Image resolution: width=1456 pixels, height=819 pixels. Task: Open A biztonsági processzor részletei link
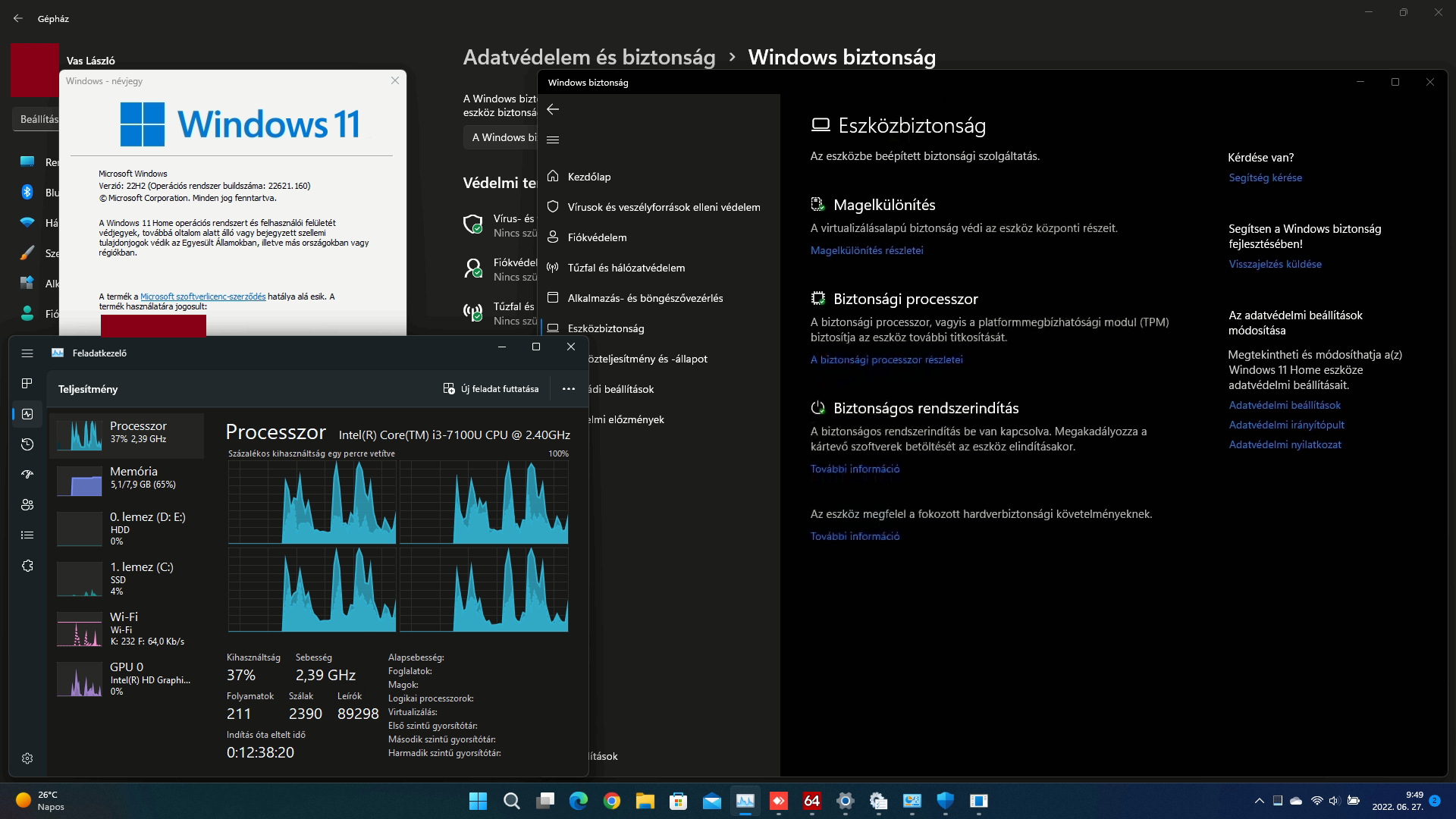tap(886, 359)
